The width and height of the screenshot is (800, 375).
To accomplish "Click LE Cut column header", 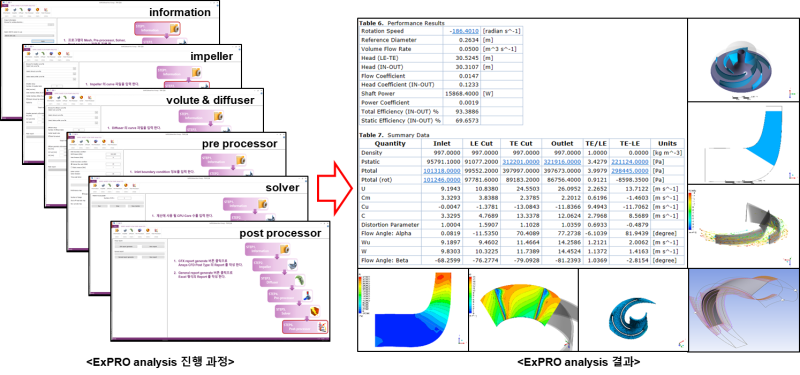I will (481, 144).
